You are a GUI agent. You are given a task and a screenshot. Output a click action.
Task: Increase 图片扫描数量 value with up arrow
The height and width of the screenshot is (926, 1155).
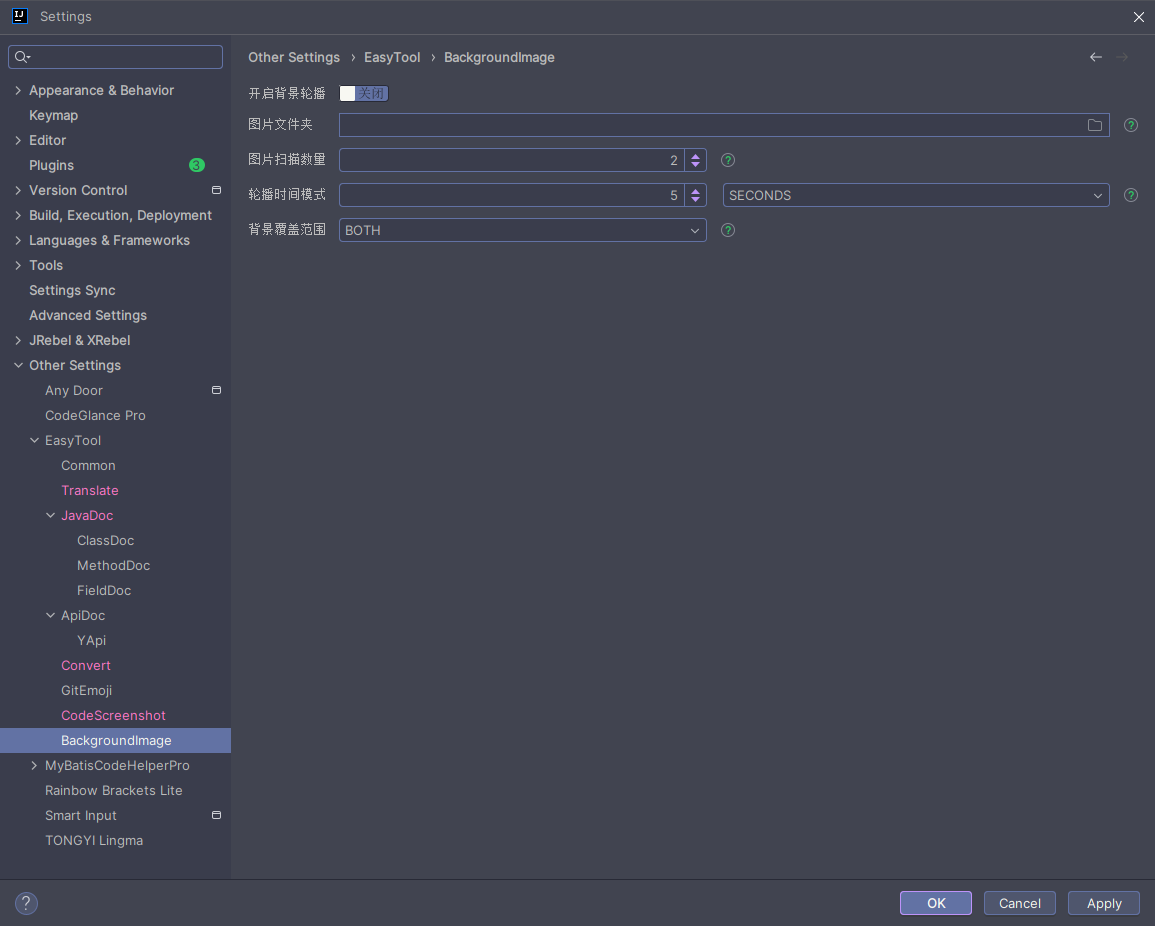tap(695, 155)
